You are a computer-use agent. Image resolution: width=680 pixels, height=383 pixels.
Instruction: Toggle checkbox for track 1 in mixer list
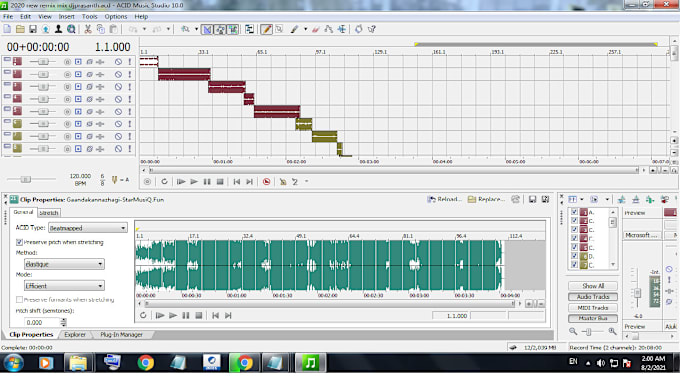tap(574, 212)
